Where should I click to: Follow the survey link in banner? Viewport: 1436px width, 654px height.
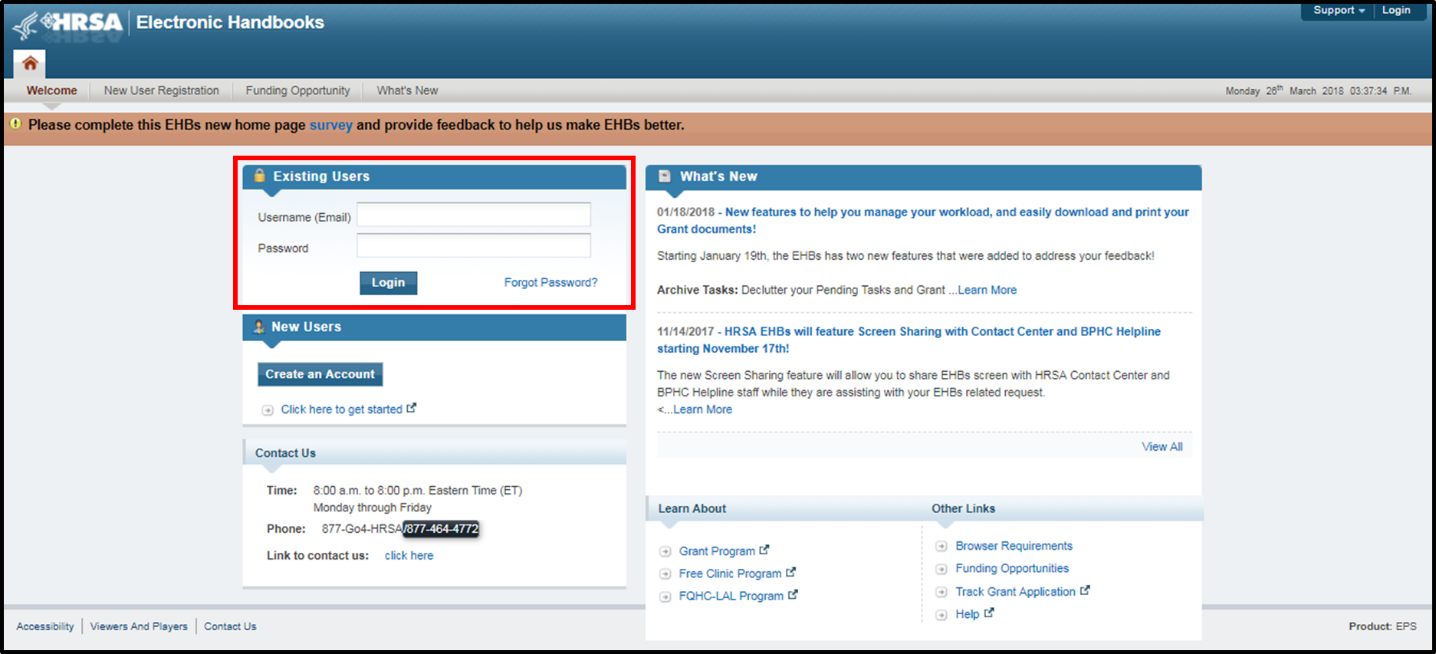(331, 125)
